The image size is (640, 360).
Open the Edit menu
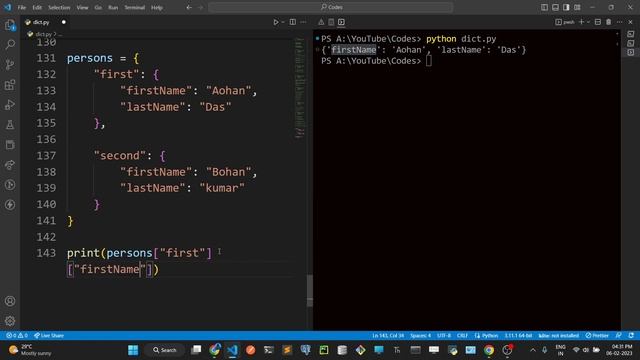click(37, 7)
